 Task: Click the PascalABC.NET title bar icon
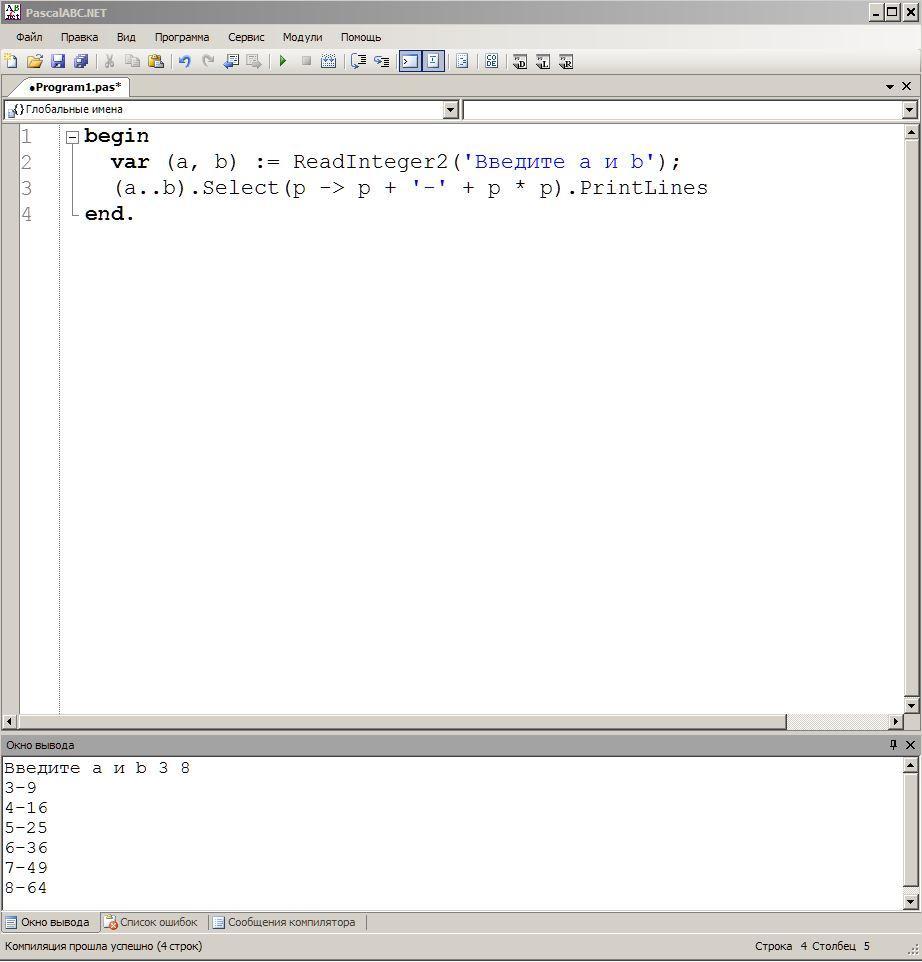(12, 12)
